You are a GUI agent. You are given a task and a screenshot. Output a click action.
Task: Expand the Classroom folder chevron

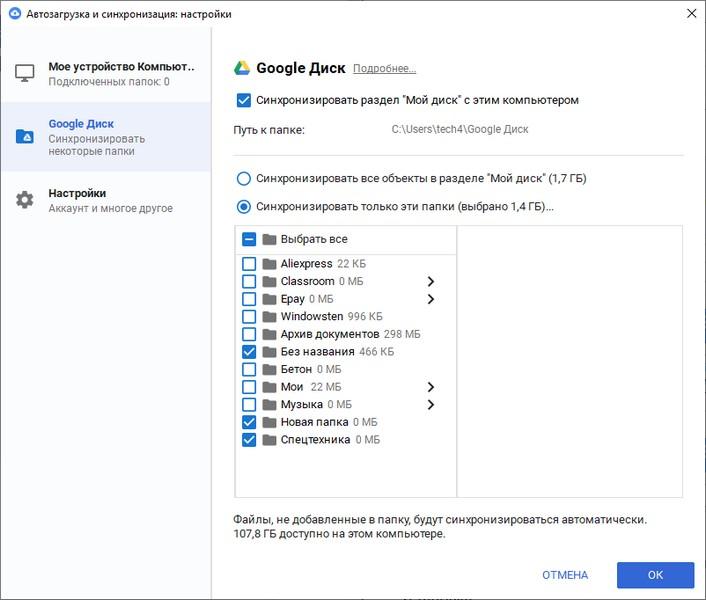point(431,281)
